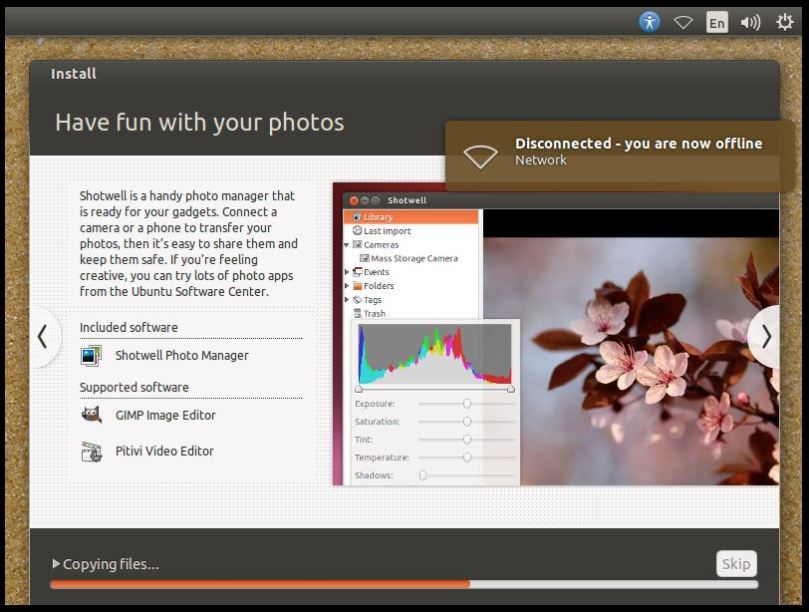The image size is (809, 612).
Task: Click the accessibility icon in the top panel
Action: point(650,20)
